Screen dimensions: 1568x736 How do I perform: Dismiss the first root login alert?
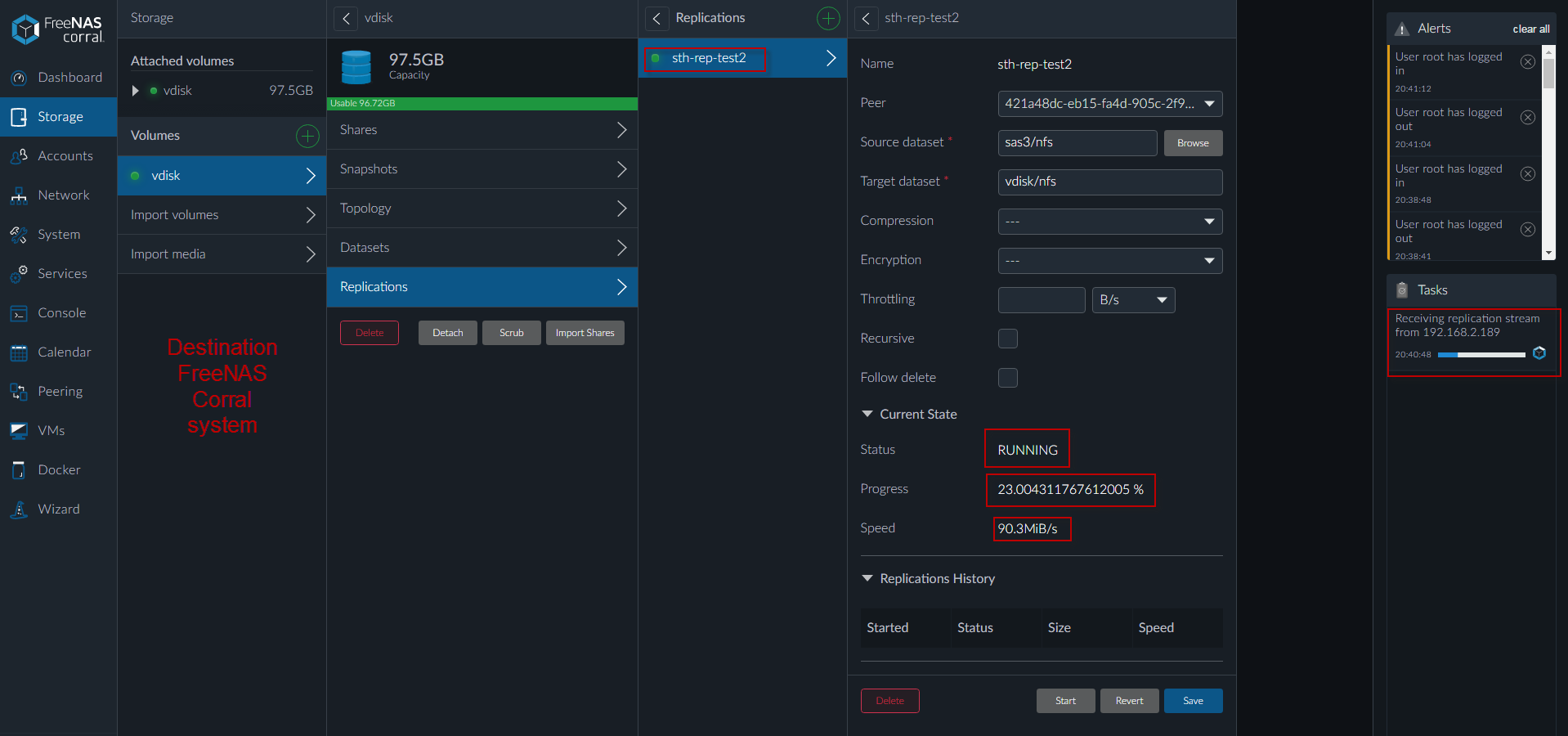(x=1527, y=62)
